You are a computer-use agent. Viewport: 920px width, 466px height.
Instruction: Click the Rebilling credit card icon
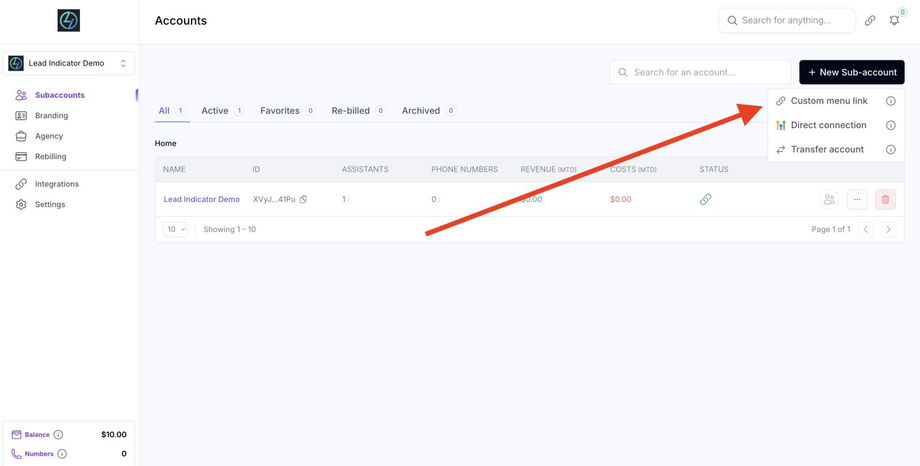(x=21, y=157)
